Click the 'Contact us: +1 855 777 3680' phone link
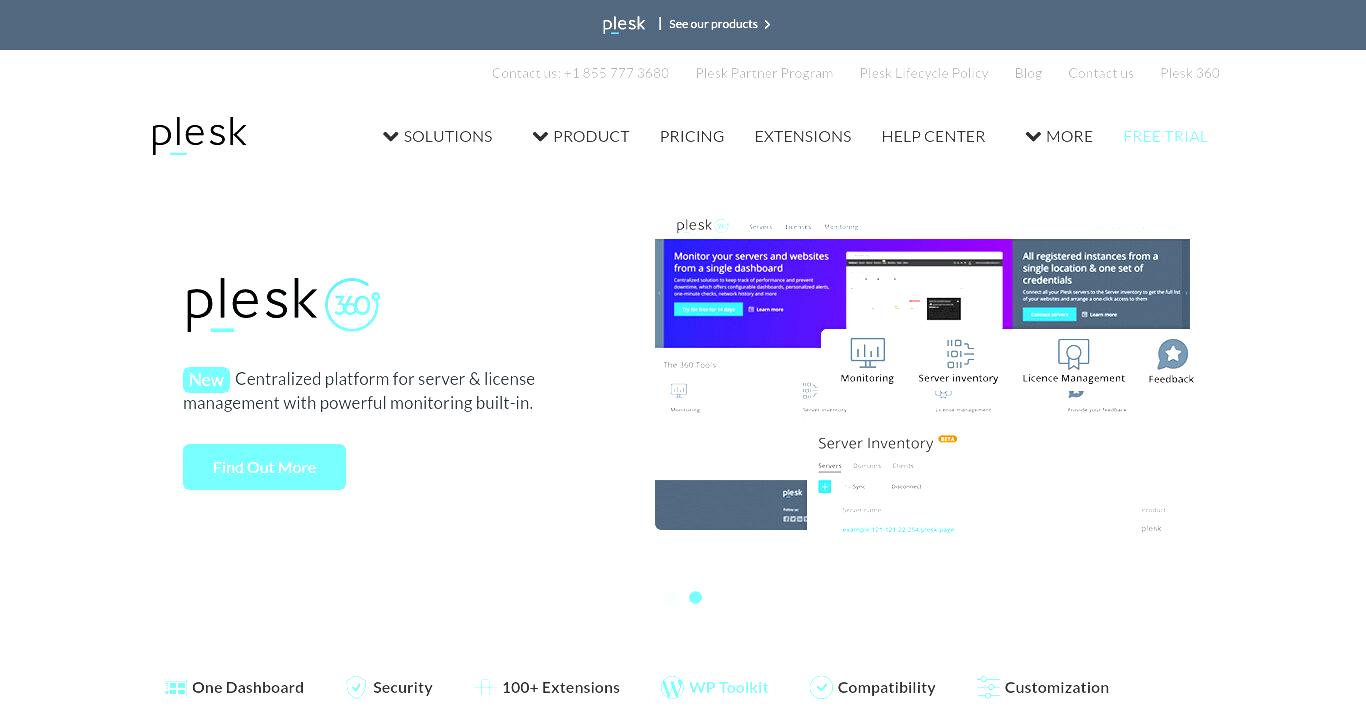 tap(580, 73)
